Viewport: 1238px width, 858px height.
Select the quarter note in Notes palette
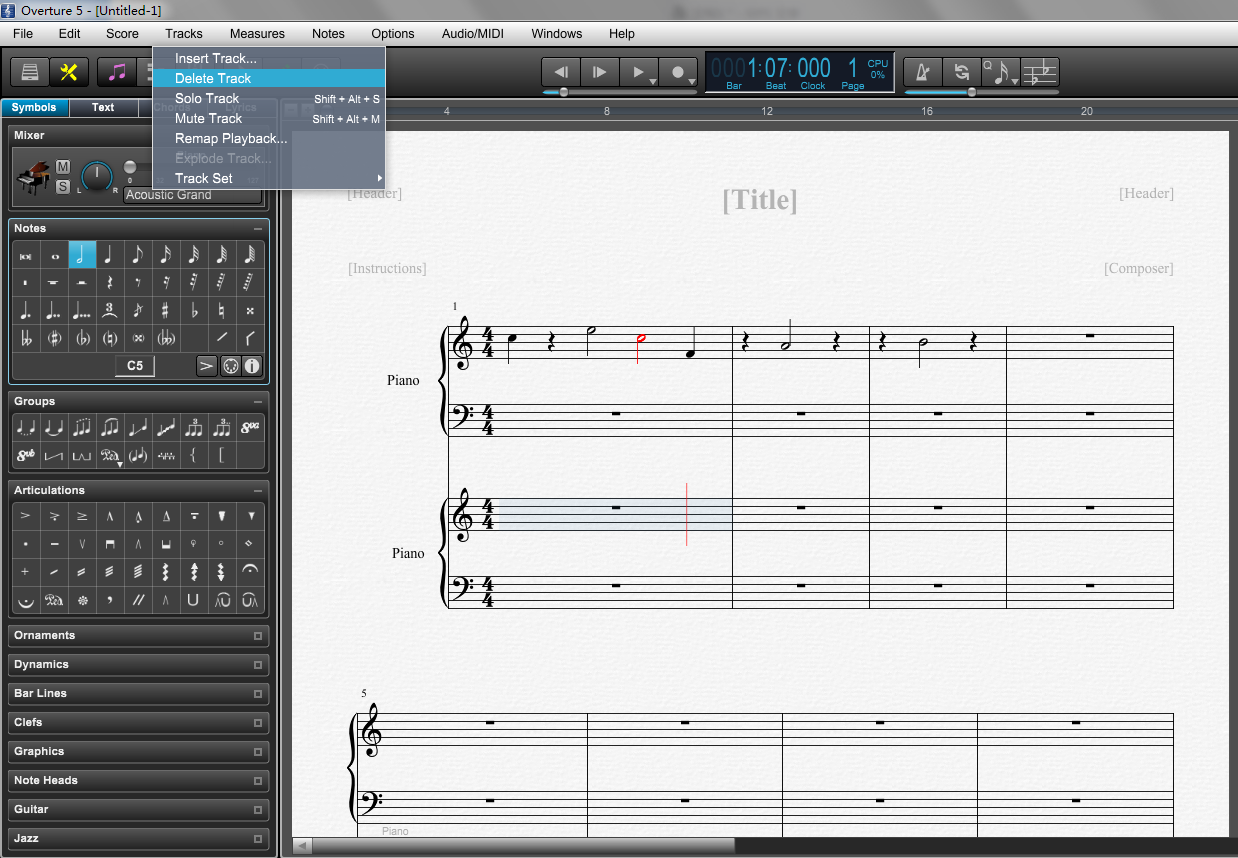tap(109, 256)
